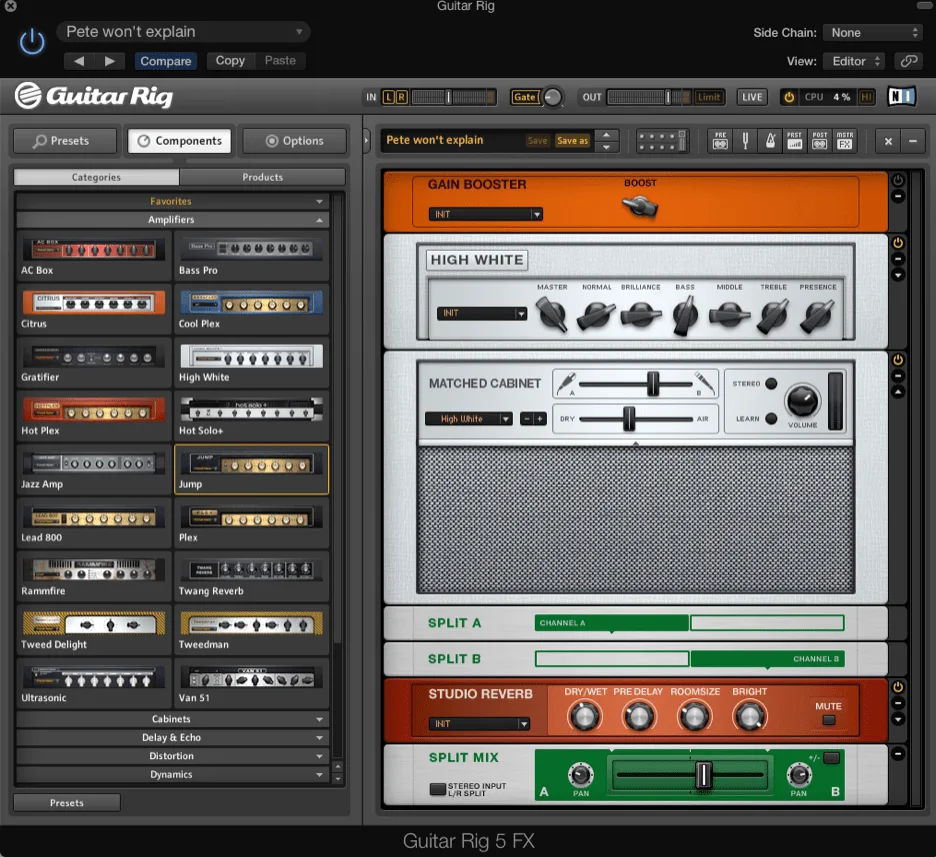The width and height of the screenshot is (936, 857).
Task: Click the Copy button
Action: (230, 61)
